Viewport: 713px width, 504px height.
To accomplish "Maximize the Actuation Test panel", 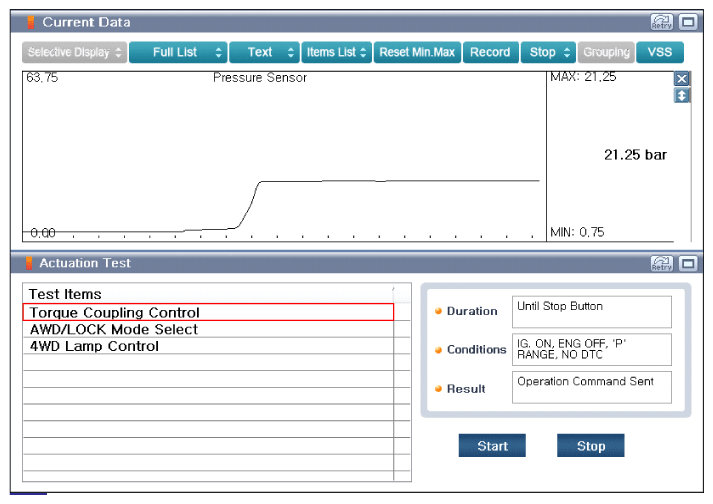I will pos(688,263).
